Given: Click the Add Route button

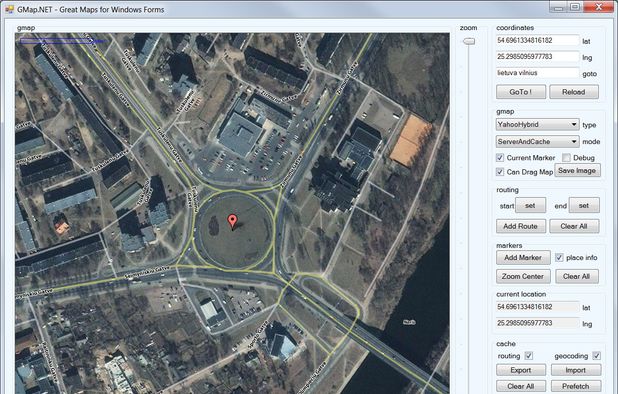Looking at the screenshot, I should point(521,226).
